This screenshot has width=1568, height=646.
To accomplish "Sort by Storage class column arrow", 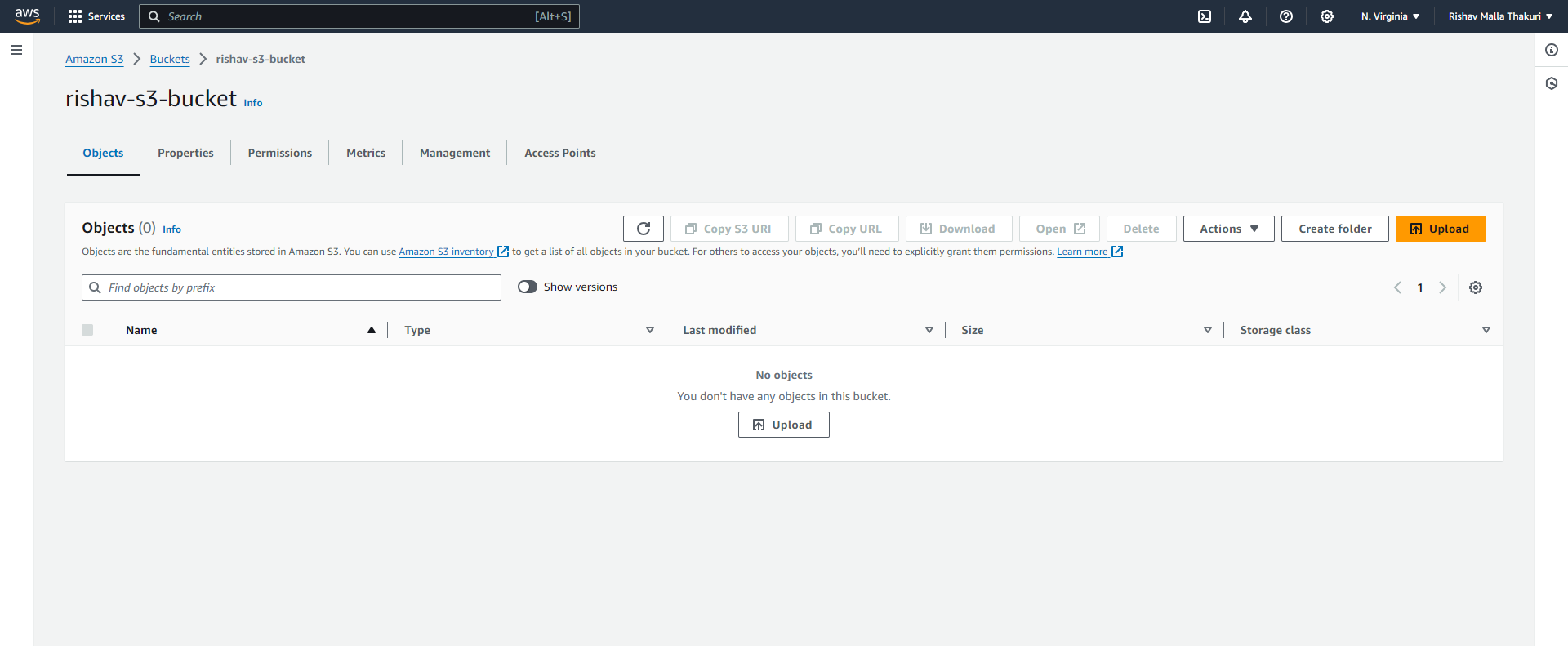I will [1486, 330].
